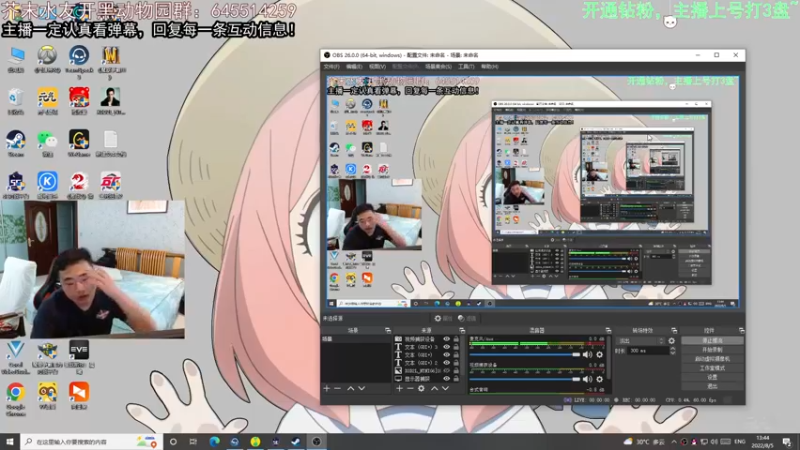Screen dimensions: 800x450
Task: Open Recycle Bin on desktop
Action: (x=15, y=101)
